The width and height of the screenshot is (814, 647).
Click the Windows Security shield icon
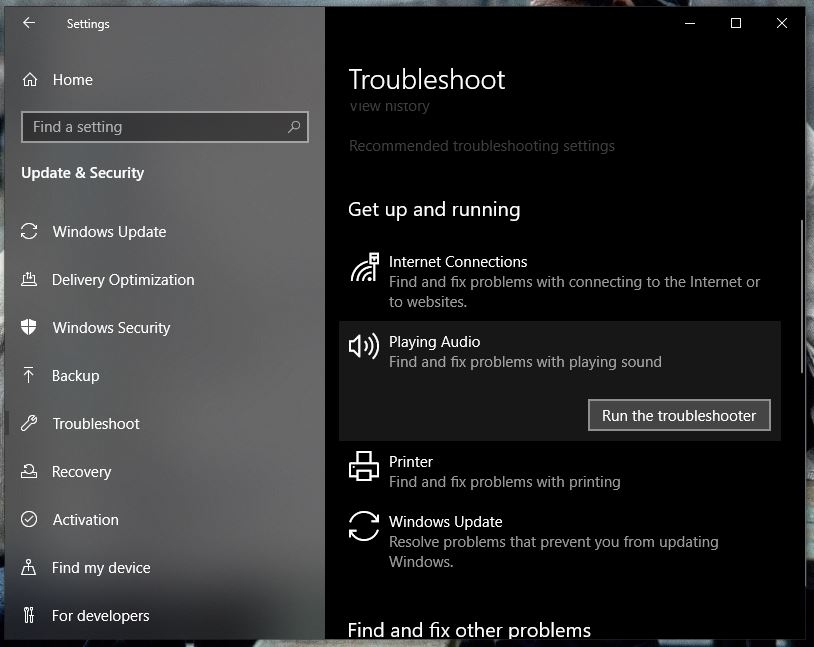[x=29, y=327]
